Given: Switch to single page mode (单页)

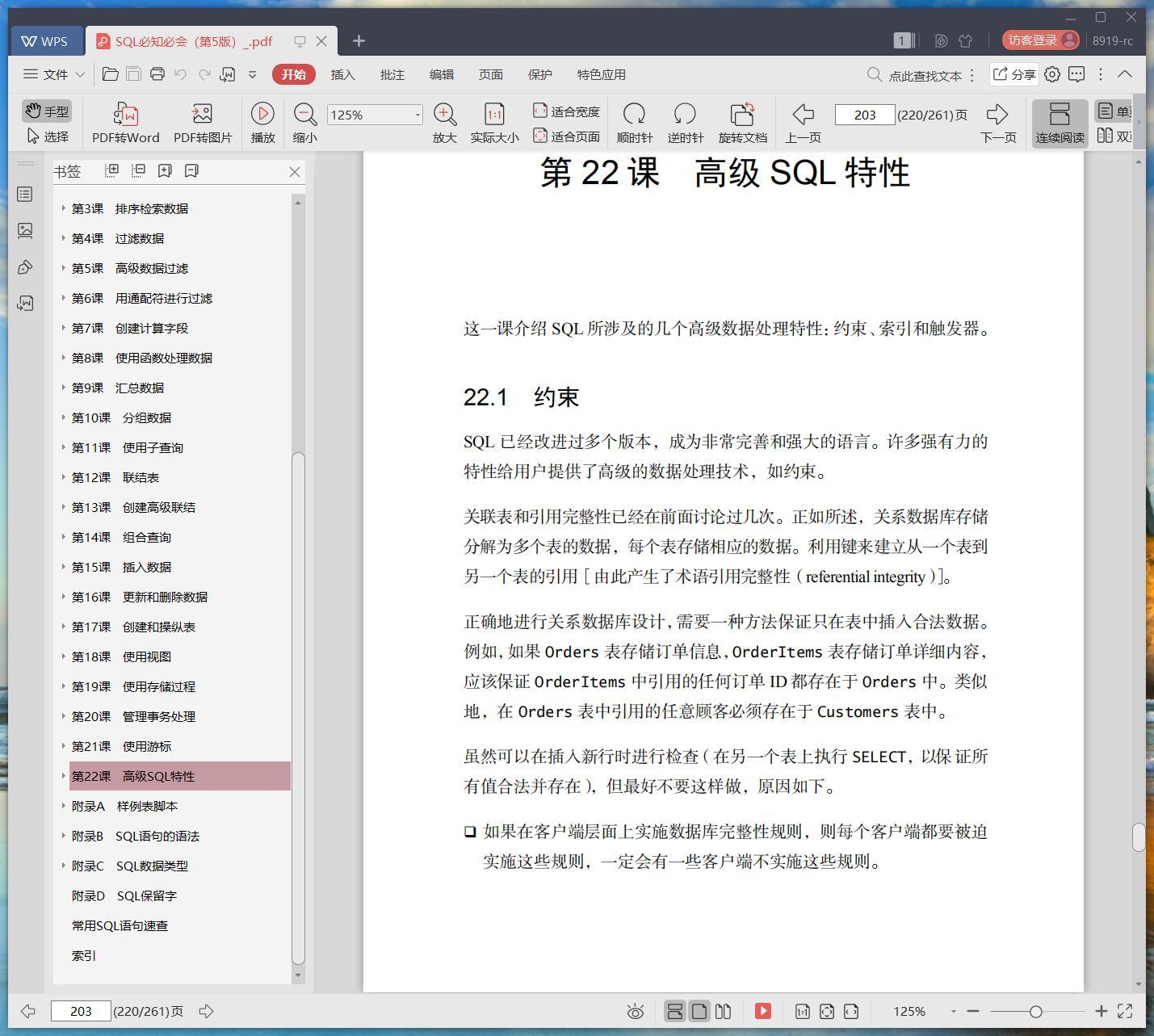Looking at the screenshot, I should click(1114, 111).
